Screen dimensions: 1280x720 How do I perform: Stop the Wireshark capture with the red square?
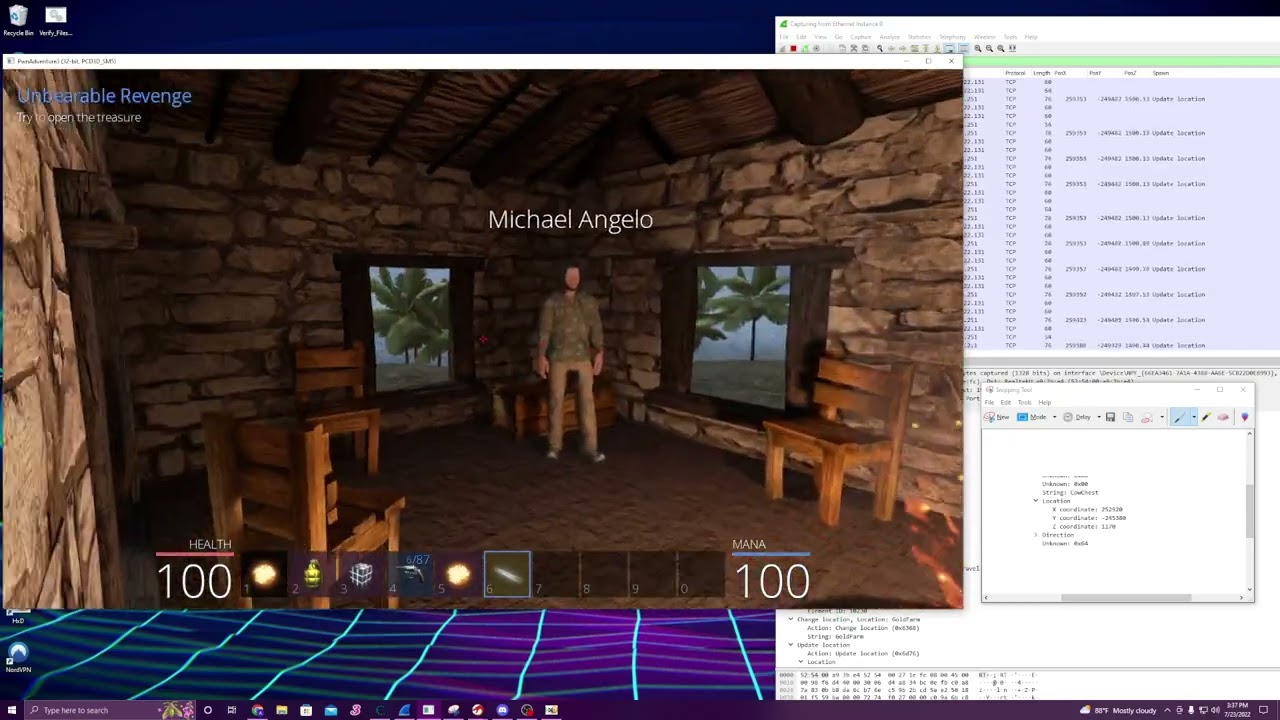tap(793, 49)
